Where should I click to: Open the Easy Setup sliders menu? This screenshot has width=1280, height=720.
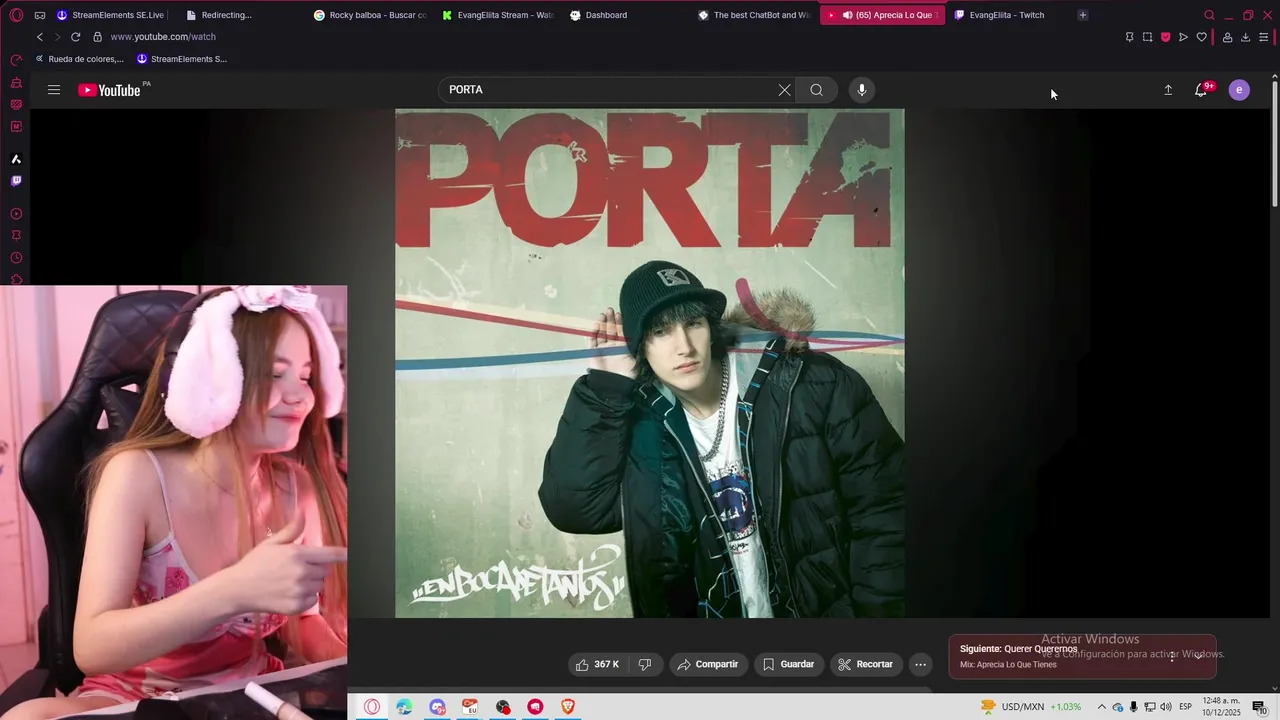1263,37
